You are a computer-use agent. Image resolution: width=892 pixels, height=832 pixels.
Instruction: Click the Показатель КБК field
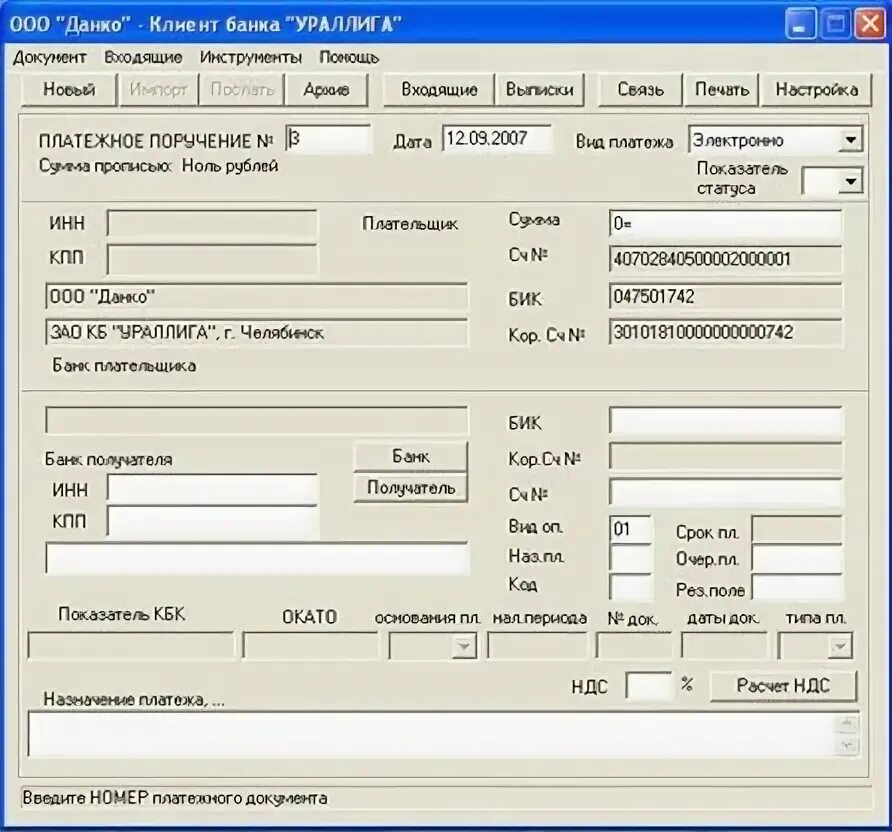click(x=130, y=645)
